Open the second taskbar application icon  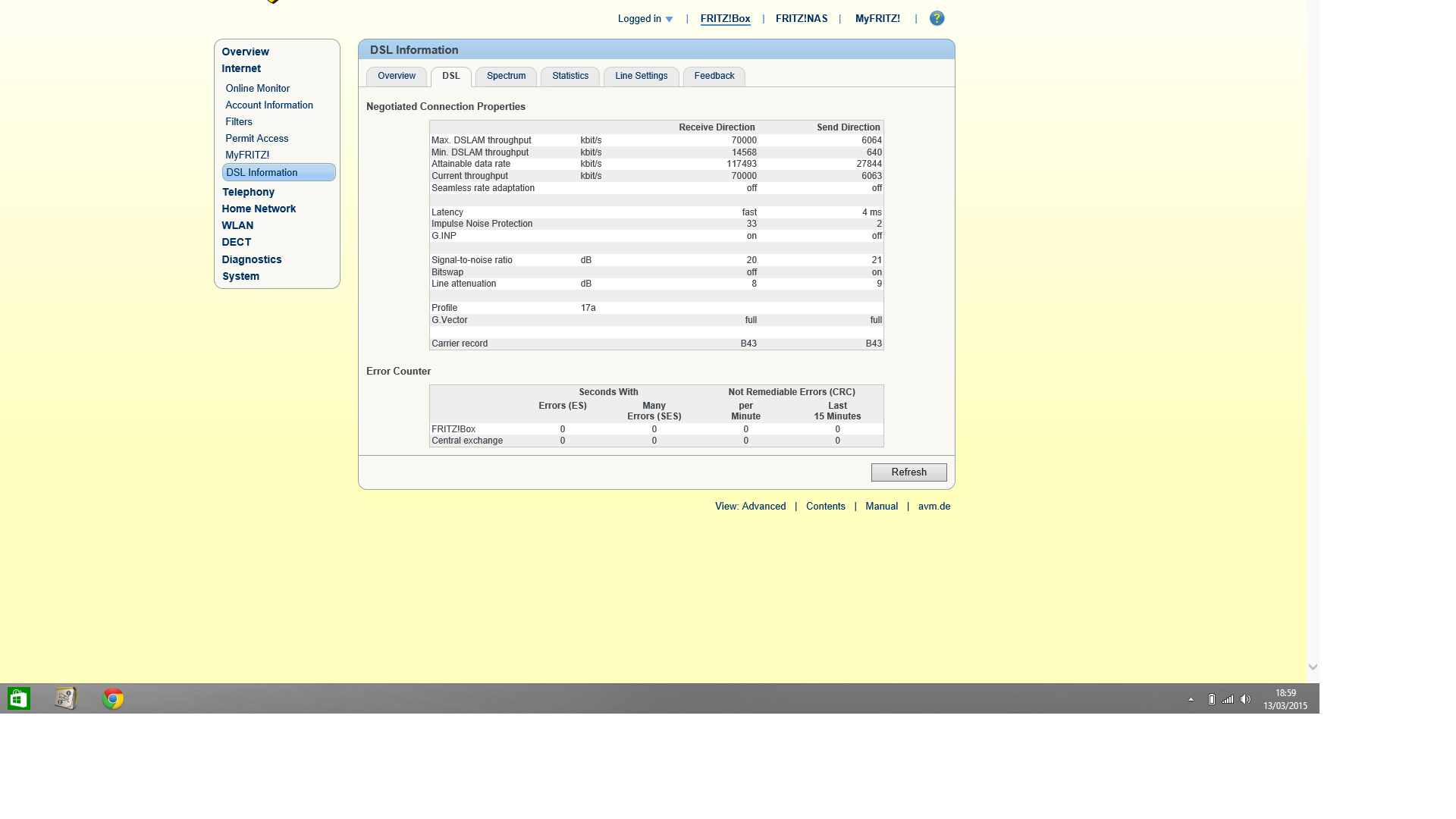coord(66,698)
